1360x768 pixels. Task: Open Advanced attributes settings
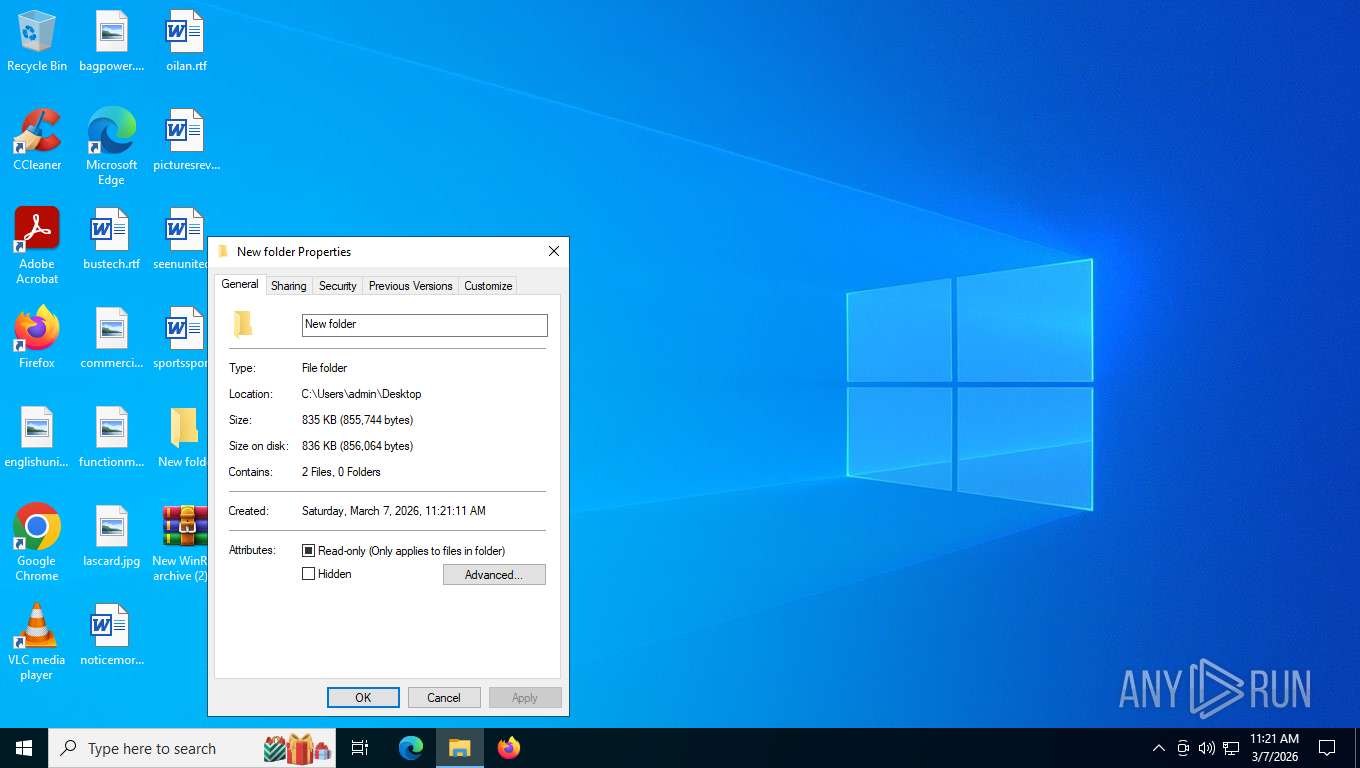[494, 575]
